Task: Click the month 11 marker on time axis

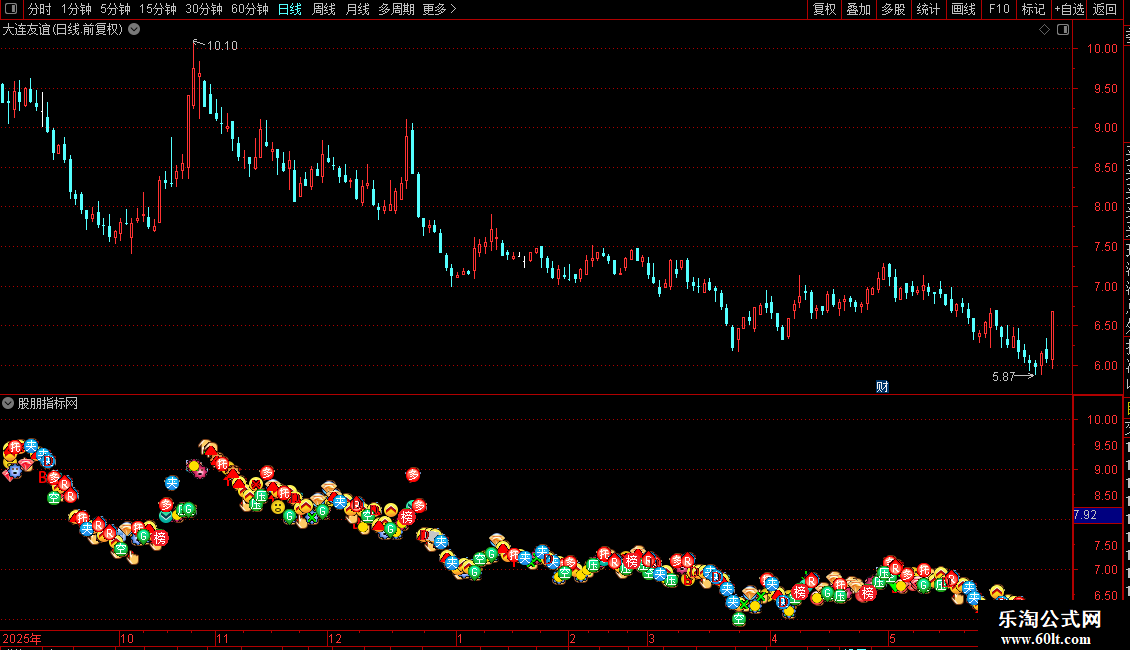Action: [222, 638]
